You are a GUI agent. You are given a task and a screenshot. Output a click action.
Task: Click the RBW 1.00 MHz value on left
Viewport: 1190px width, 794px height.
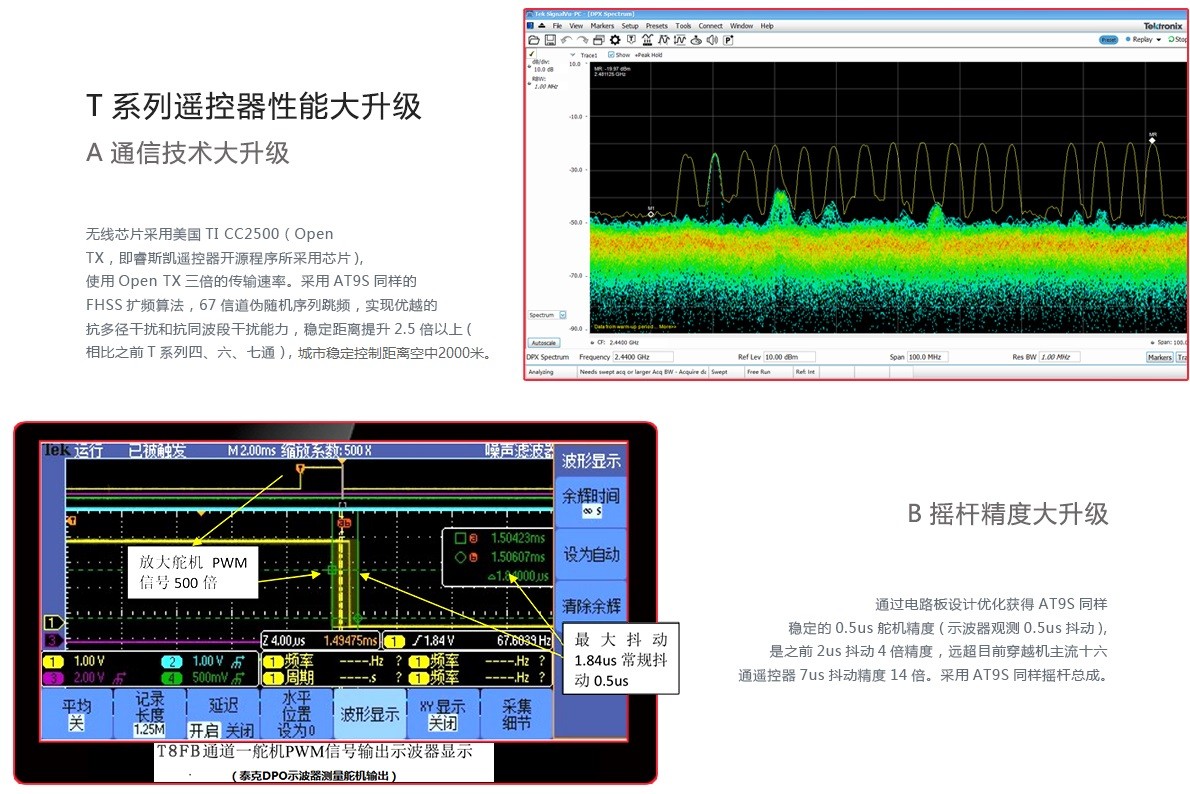click(x=546, y=87)
